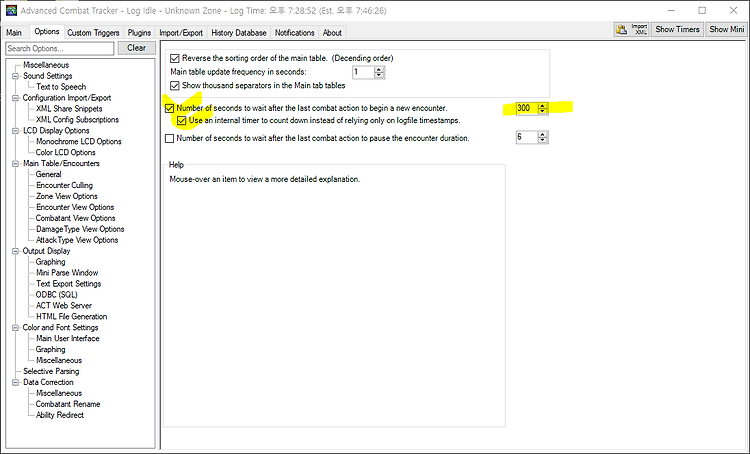This screenshot has width=750, height=454.
Task: Open Encounter View Options
Action: point(75,208)
